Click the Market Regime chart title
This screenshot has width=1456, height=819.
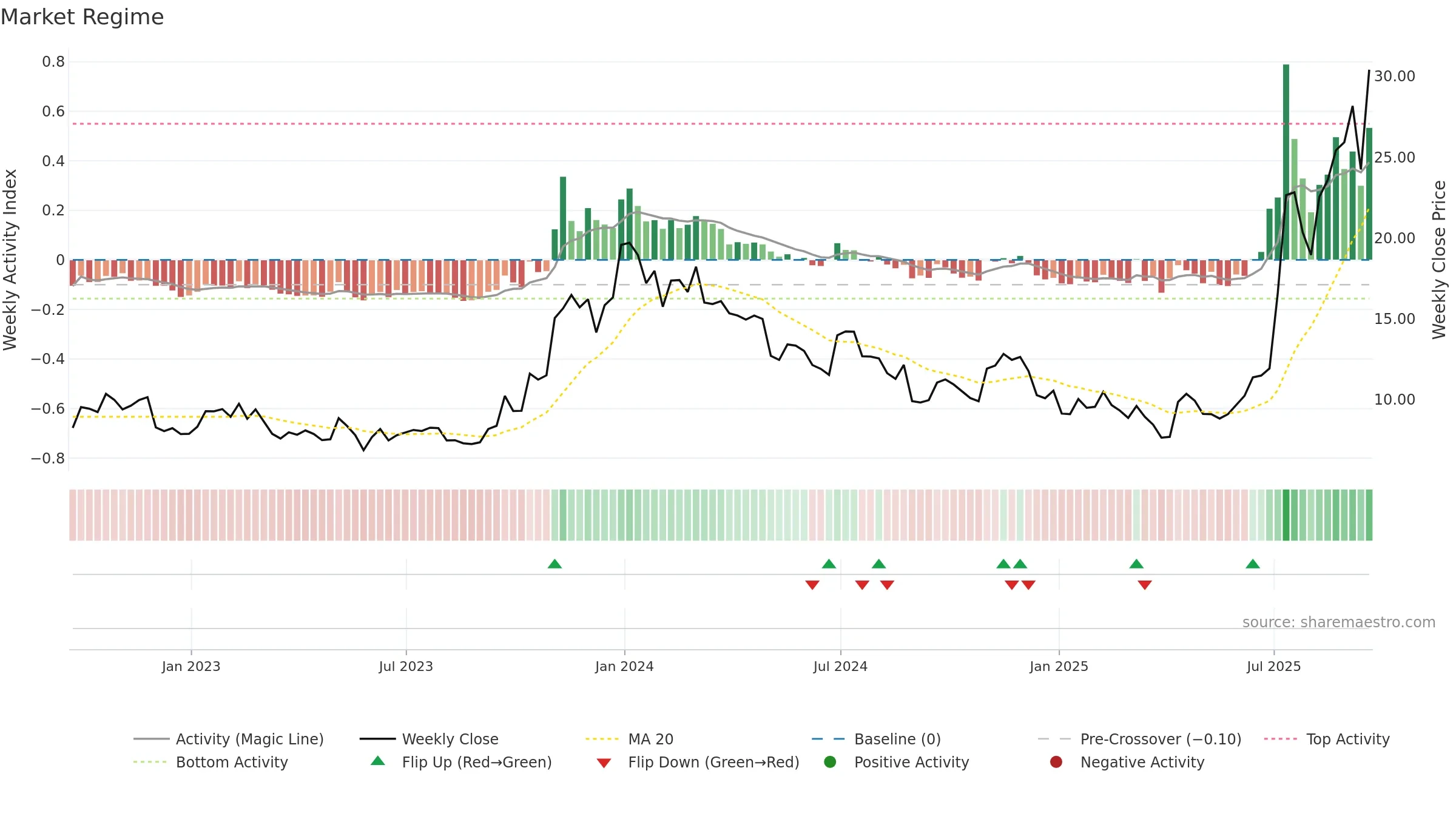(x=82, y=17)
